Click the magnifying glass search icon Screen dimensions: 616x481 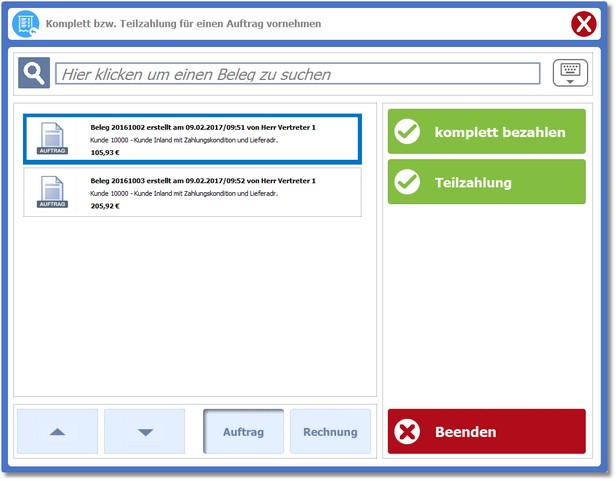point(33,74)
